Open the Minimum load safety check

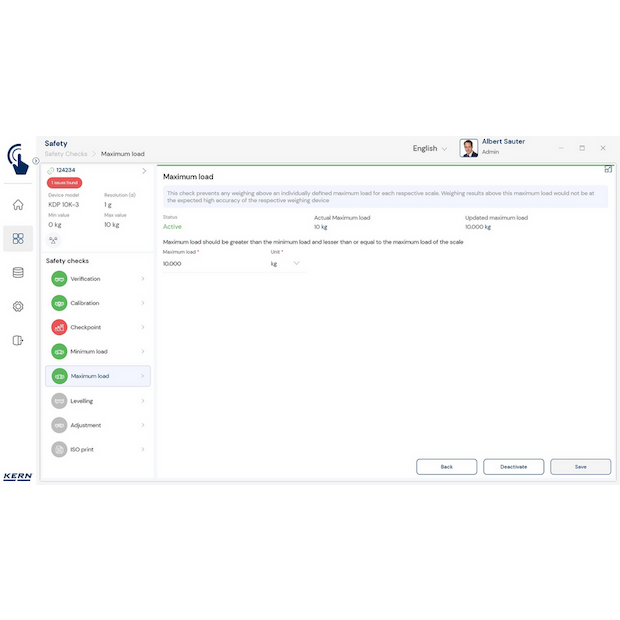click(98, 352)
